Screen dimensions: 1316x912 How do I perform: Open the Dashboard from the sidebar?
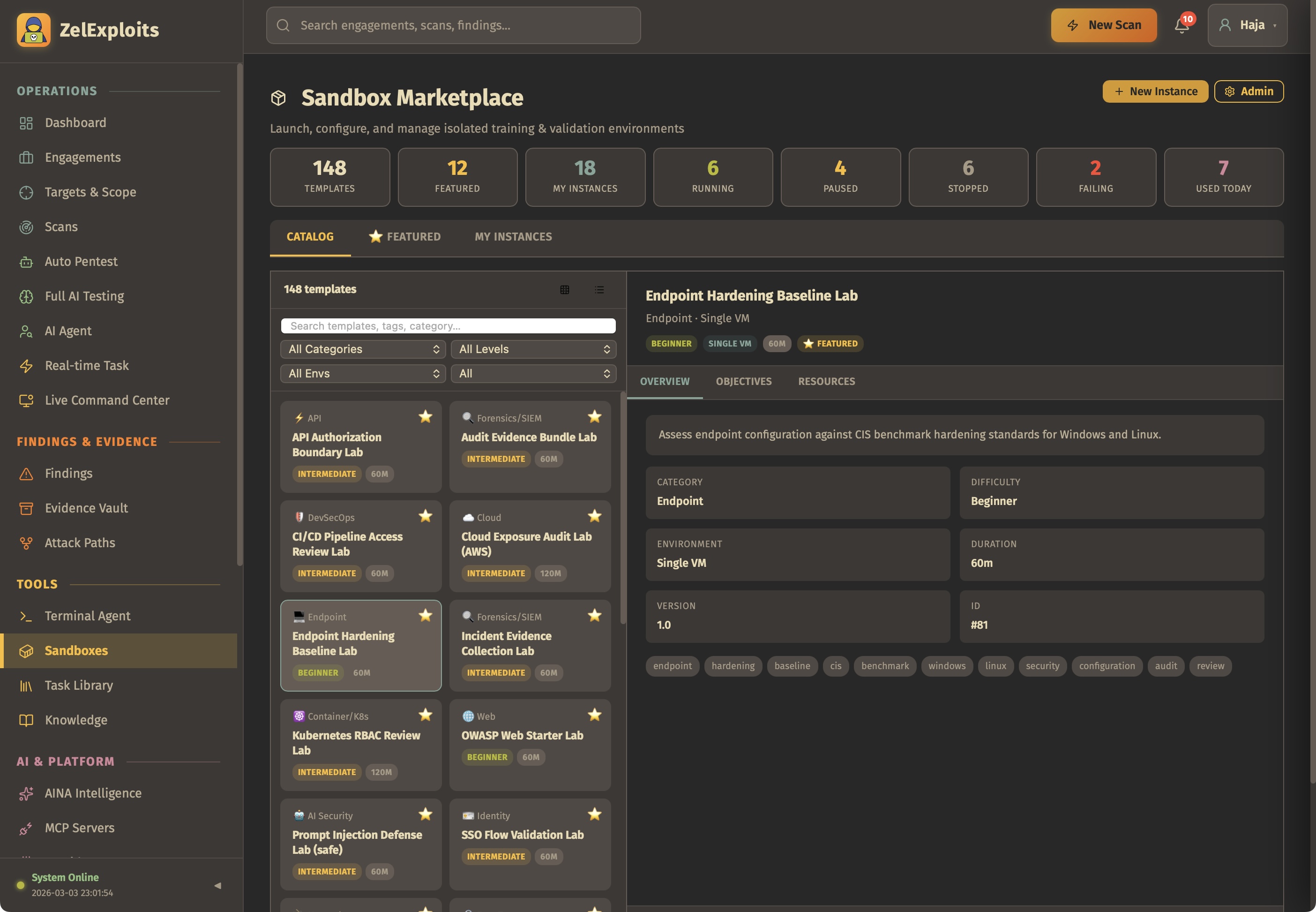75,122
